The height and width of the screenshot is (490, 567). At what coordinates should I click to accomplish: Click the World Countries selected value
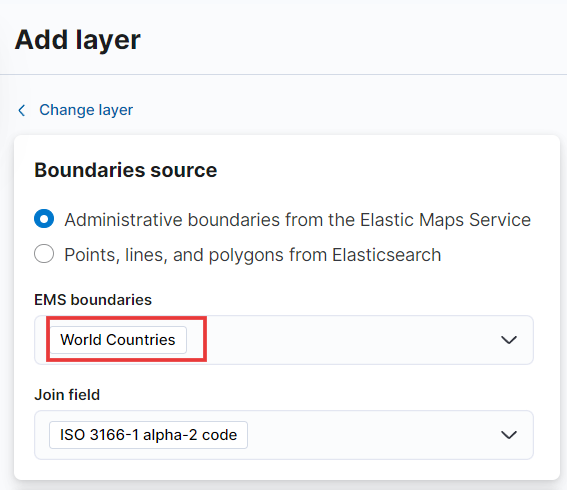click(118, 340)
